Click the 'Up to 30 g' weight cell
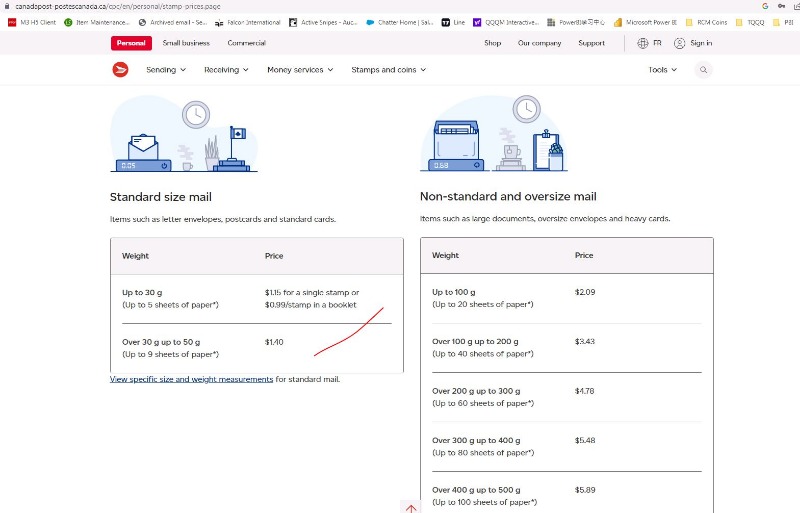The height and width of the screenshot is (513, 800). pyautogui.click(x=142, y=292)
